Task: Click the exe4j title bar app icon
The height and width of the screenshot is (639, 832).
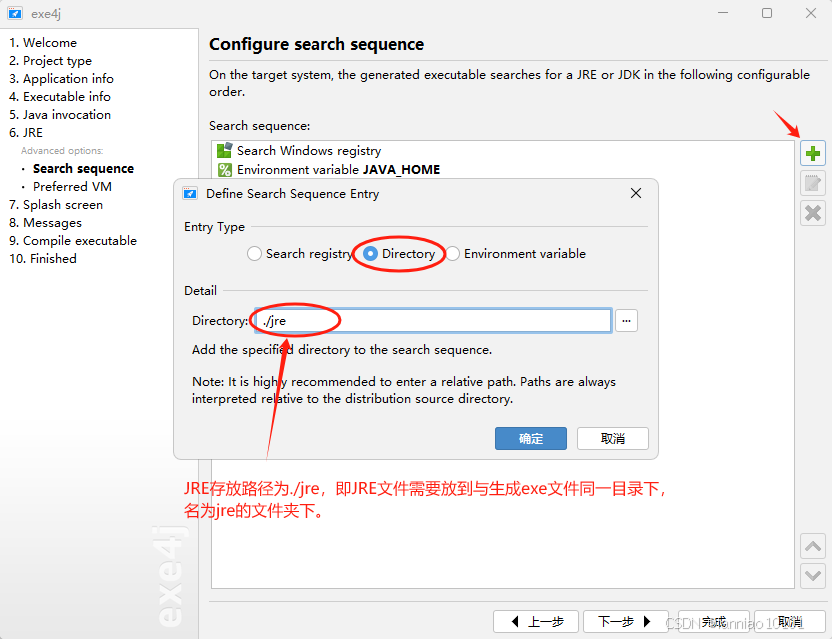Action: (15, 13)
